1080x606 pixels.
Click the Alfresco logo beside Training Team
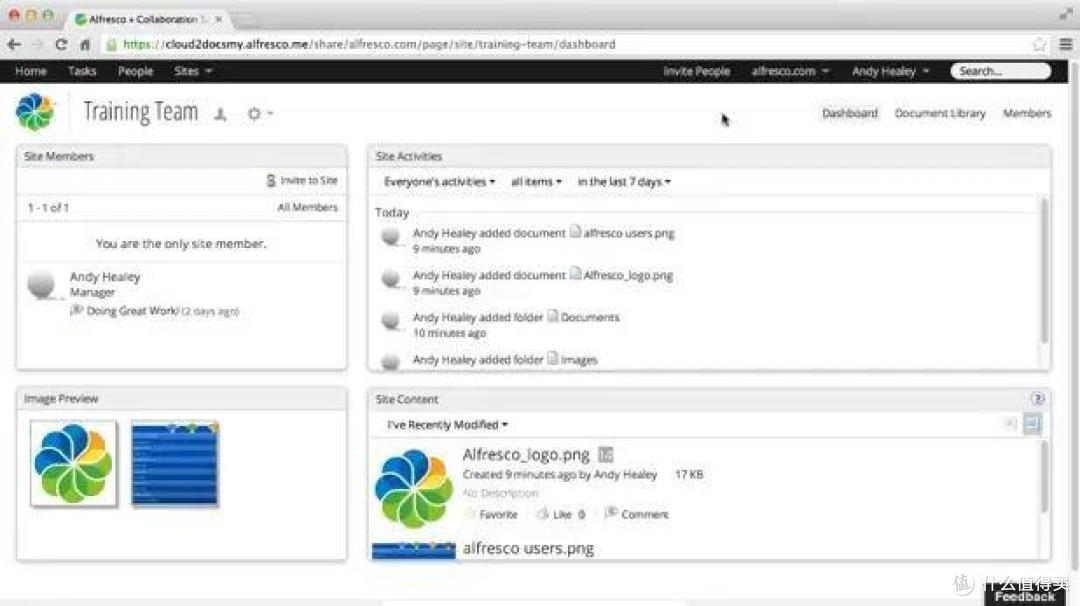click(x=35, y=112)
